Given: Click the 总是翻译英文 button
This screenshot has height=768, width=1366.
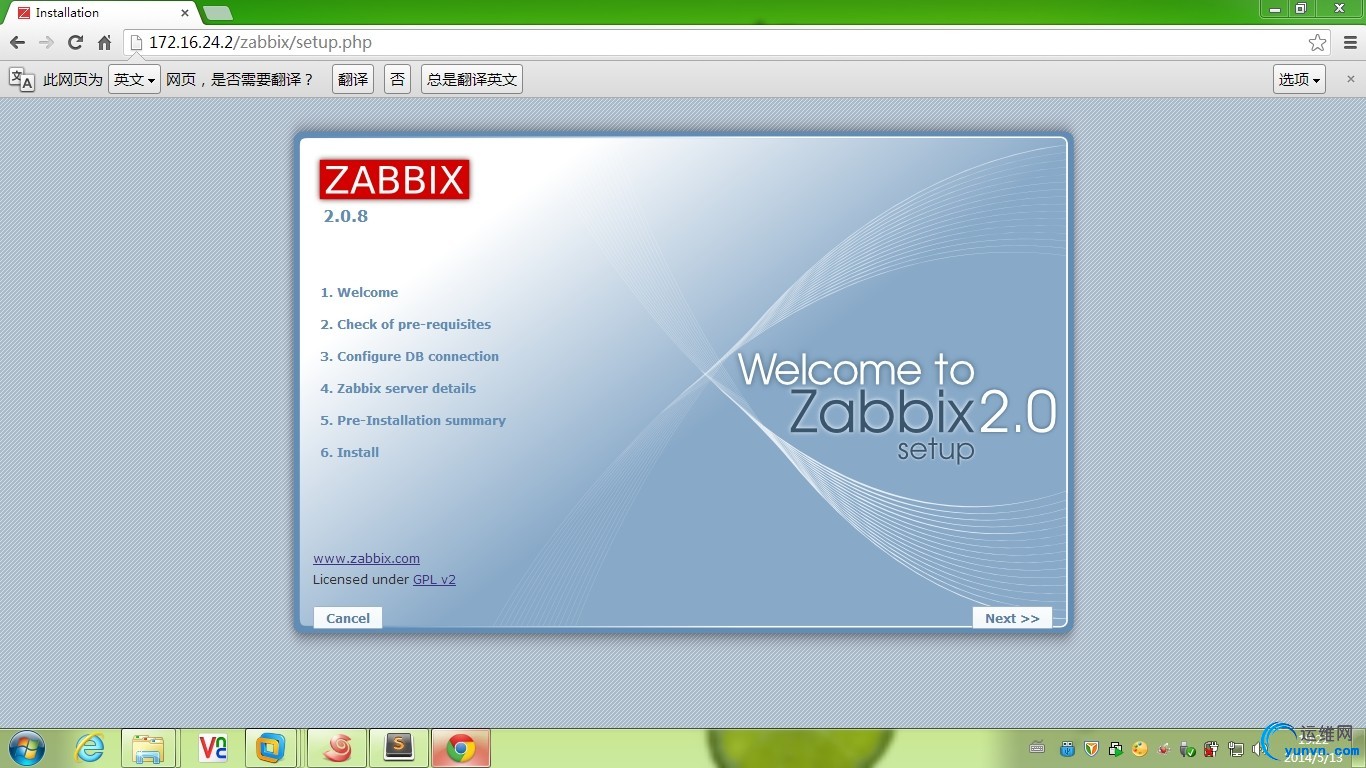Looking at the screenshot, I should pos(472,80).
